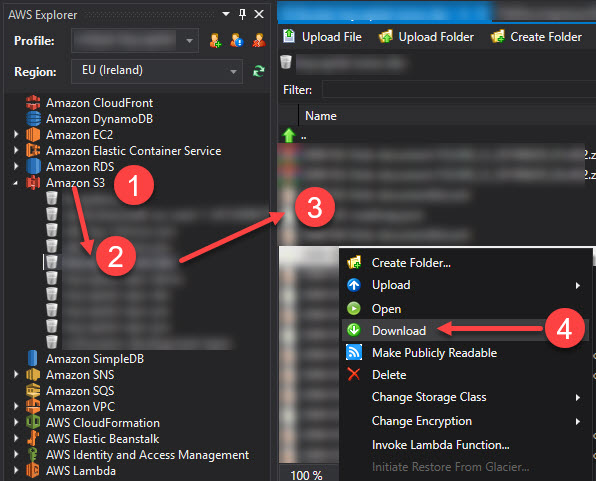The width and height of the screenshot is (596, 481).
Task: Go up to parent folder arrow
Action: pyautogui.click(x=288, y=135)
